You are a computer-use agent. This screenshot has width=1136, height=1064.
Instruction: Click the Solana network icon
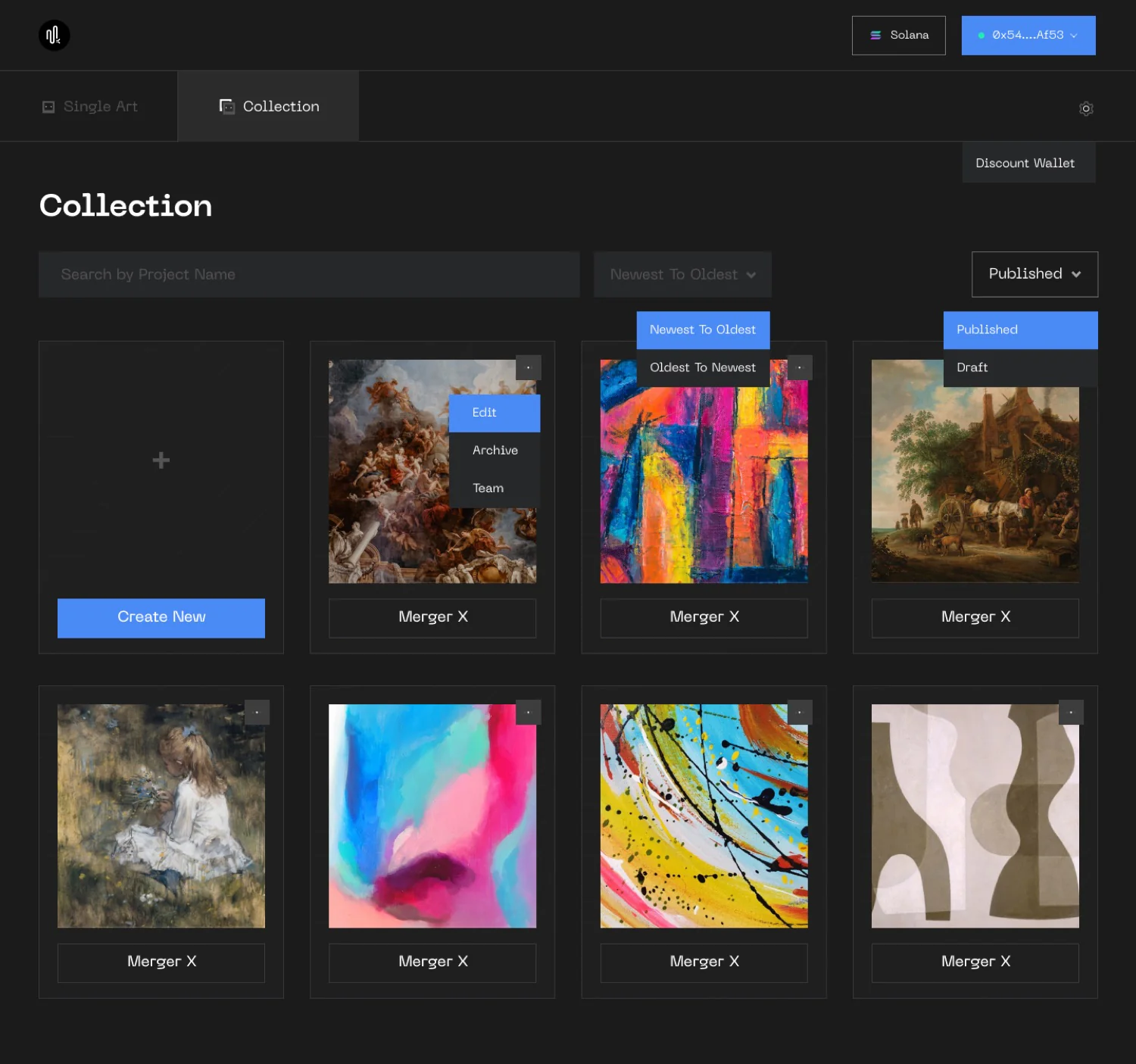click(875, 35)
